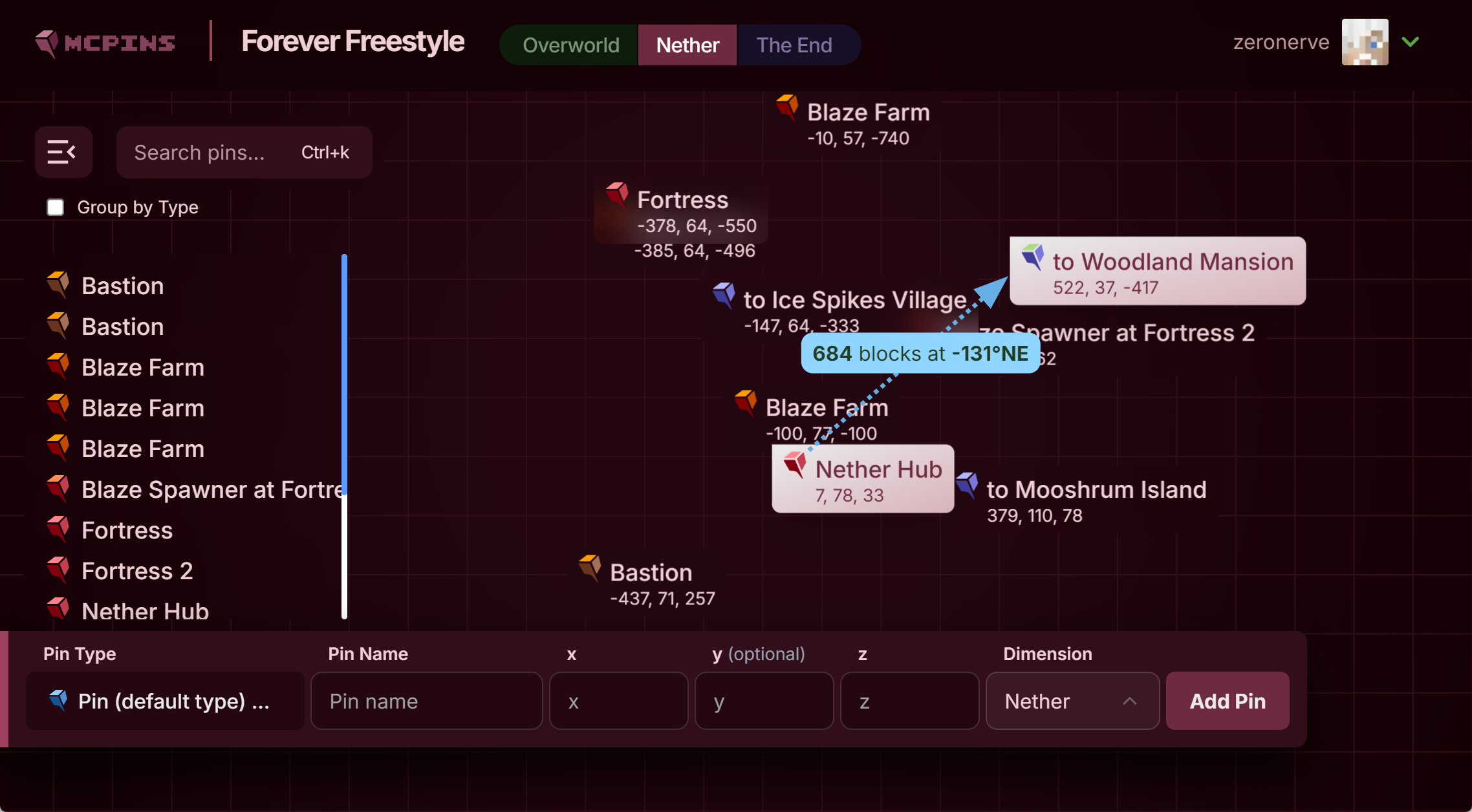Select Fortress 2 in the pin list
The width and height of the screenshot is (1472, 812).
coord(137,571)
